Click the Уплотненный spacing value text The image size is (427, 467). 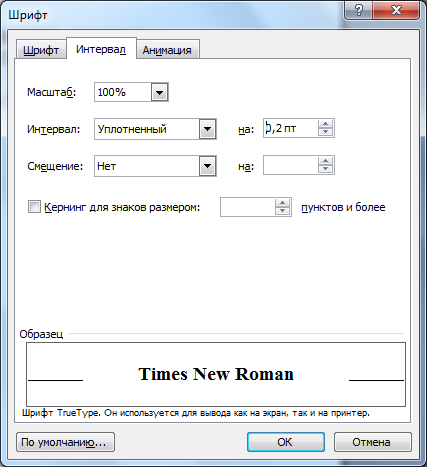(132, 129)
